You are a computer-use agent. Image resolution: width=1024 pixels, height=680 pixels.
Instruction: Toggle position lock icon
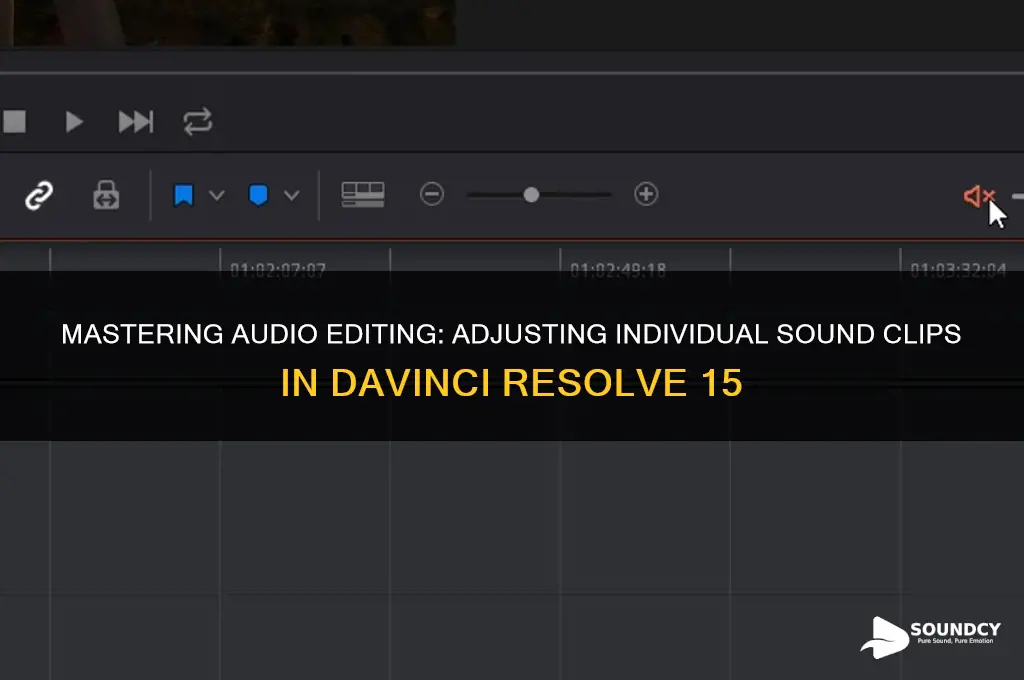106,195
